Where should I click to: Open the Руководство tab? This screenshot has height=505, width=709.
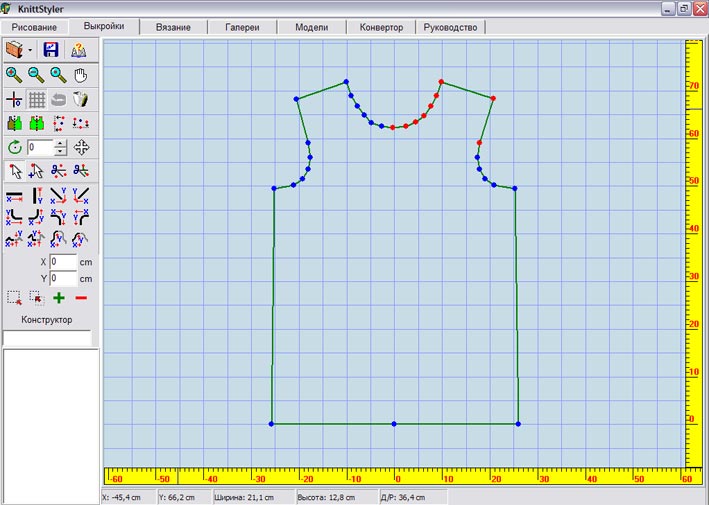450,27
